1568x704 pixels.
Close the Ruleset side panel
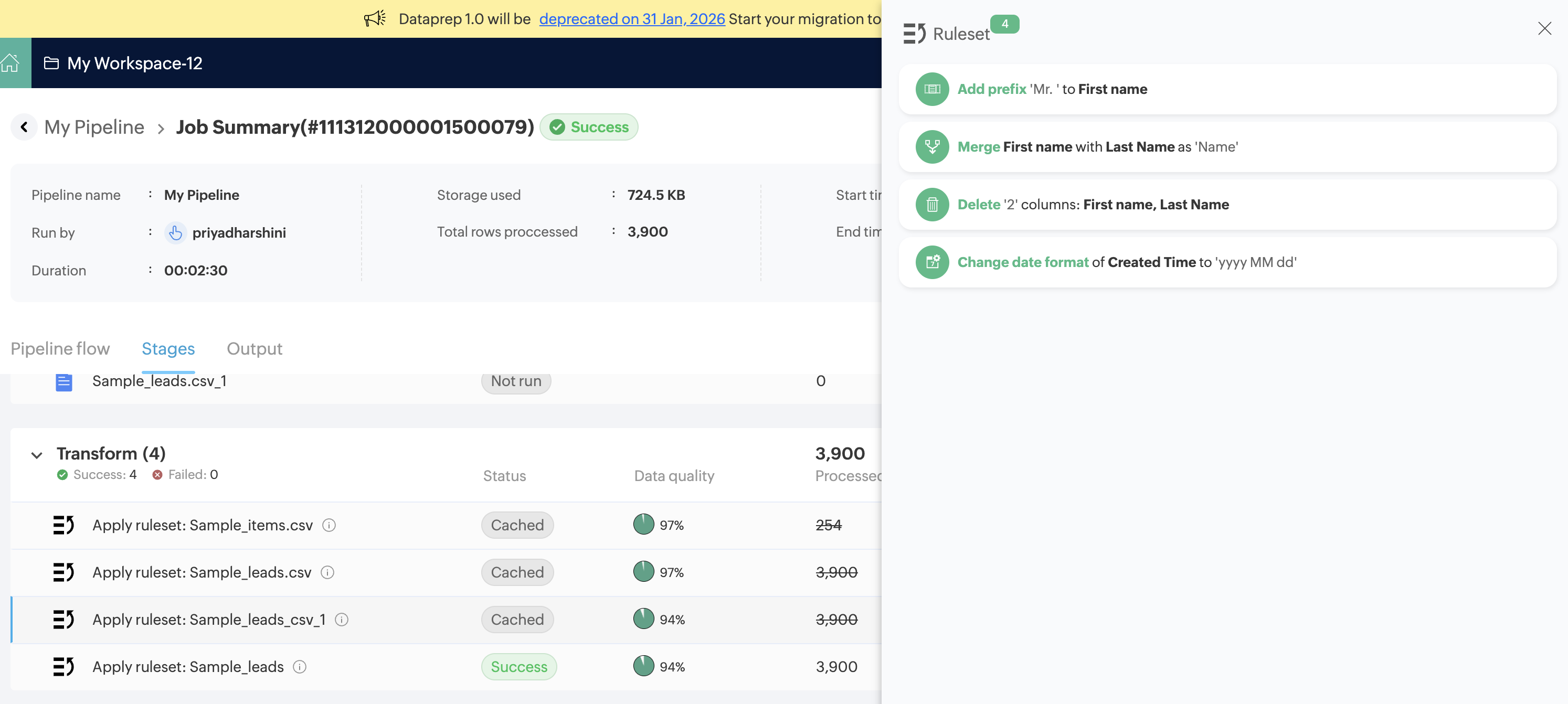1544,29
